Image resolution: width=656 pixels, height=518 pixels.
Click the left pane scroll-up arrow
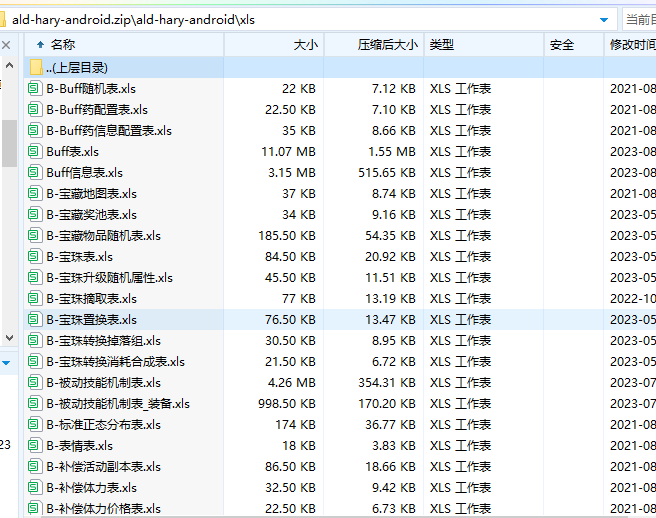coord(8,45)
